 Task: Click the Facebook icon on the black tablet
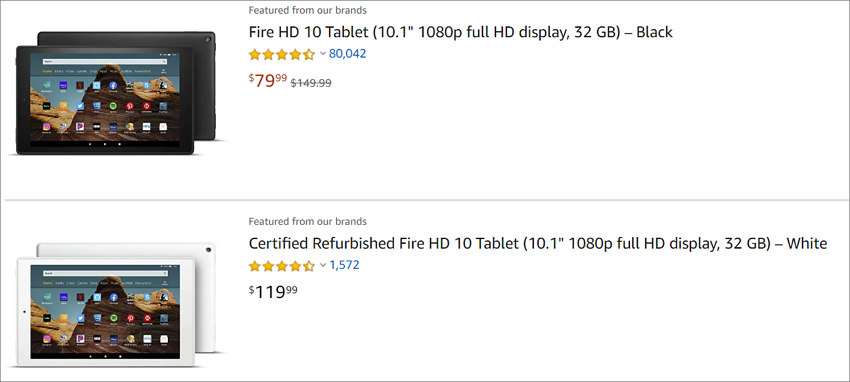113,85
